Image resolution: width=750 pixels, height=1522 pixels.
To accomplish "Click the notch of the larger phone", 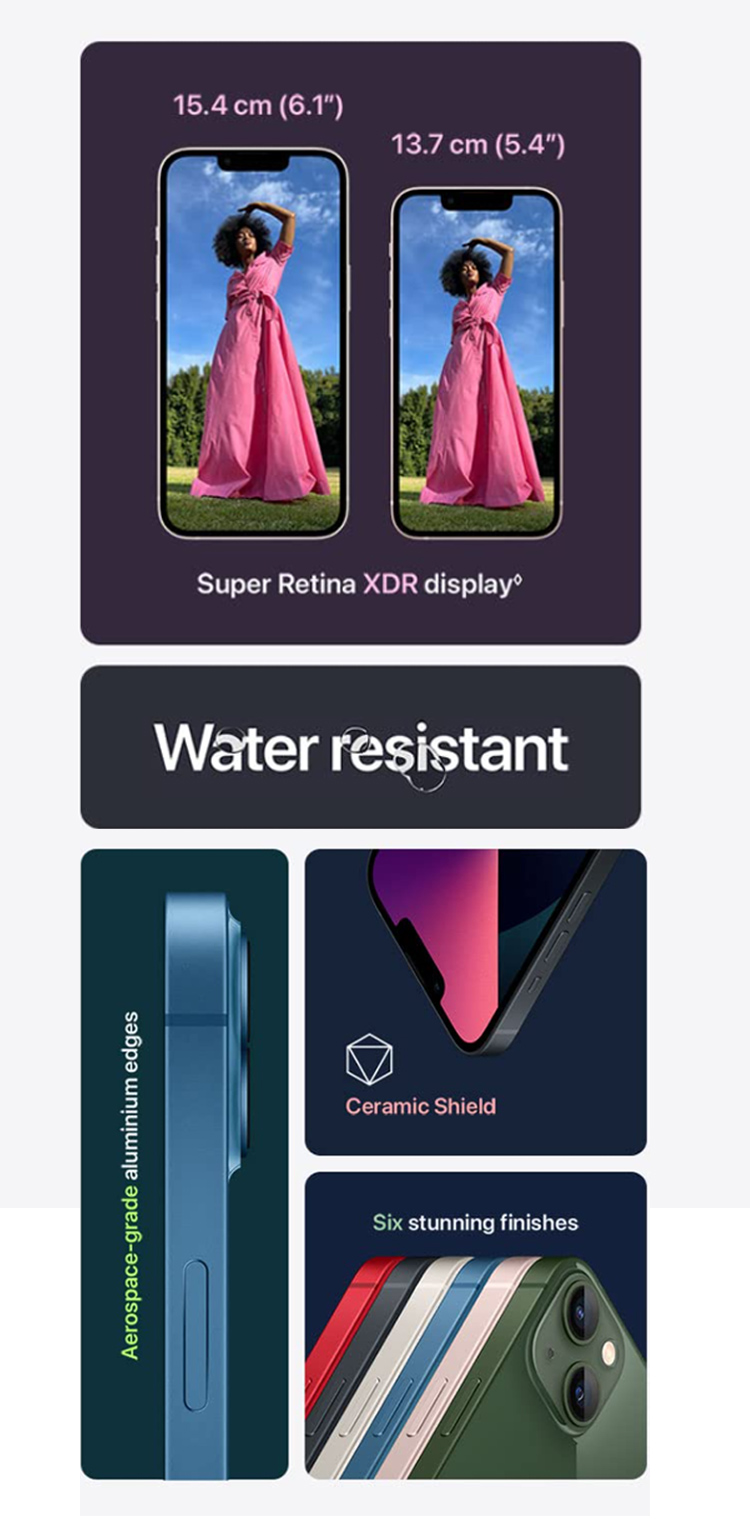I will (253, 162).
